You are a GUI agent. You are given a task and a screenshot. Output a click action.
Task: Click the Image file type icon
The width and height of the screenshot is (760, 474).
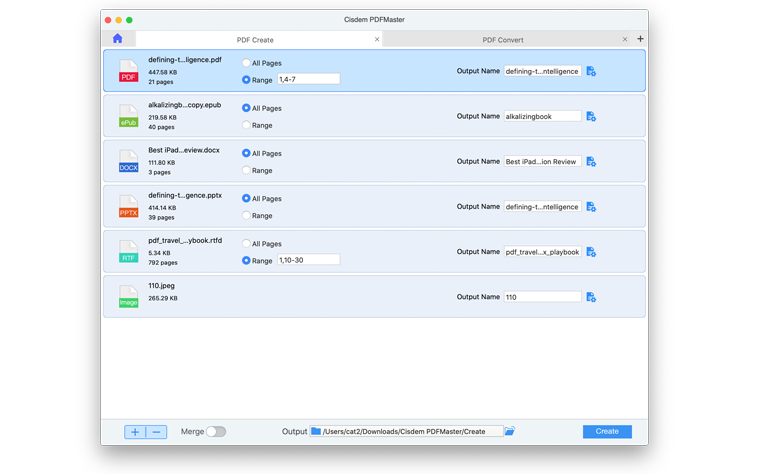[128, 297]
